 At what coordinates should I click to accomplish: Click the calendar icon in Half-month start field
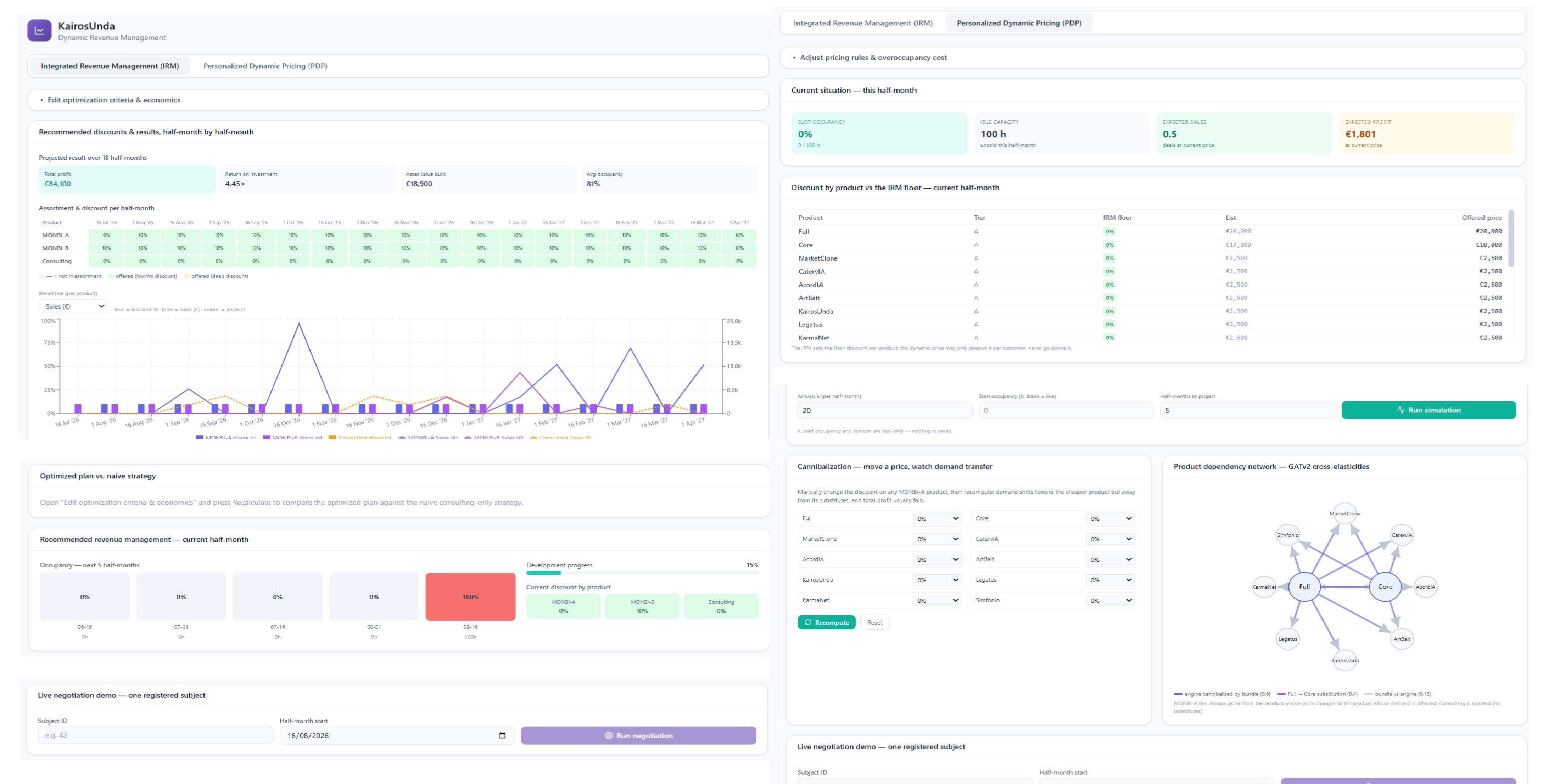click(x=502, y=736)
